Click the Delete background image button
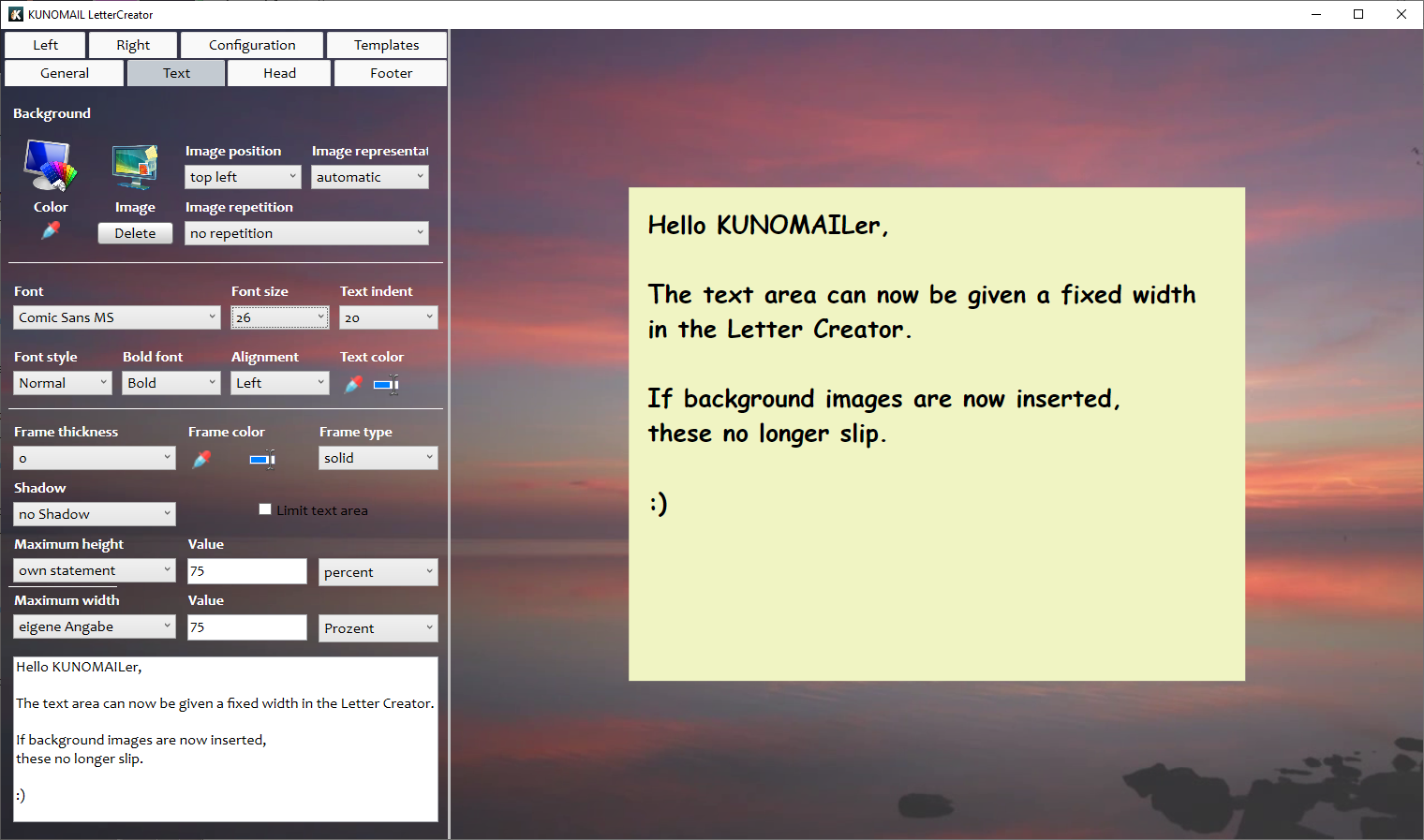The height and width of the screenshot is (840, 1424). click(135, 233)
